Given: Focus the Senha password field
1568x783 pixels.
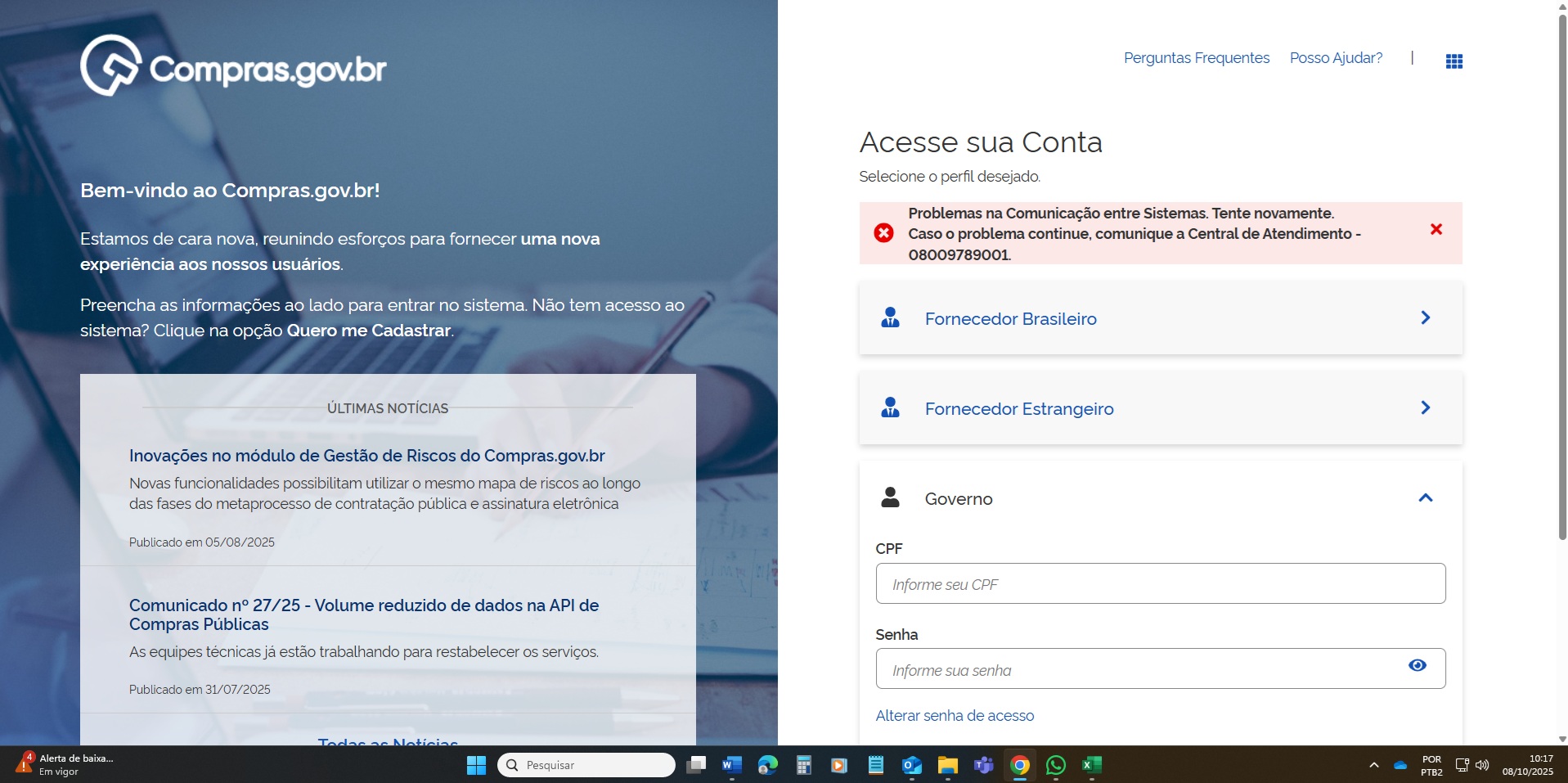Looking at the screenshot, I should click(1160, 668).
